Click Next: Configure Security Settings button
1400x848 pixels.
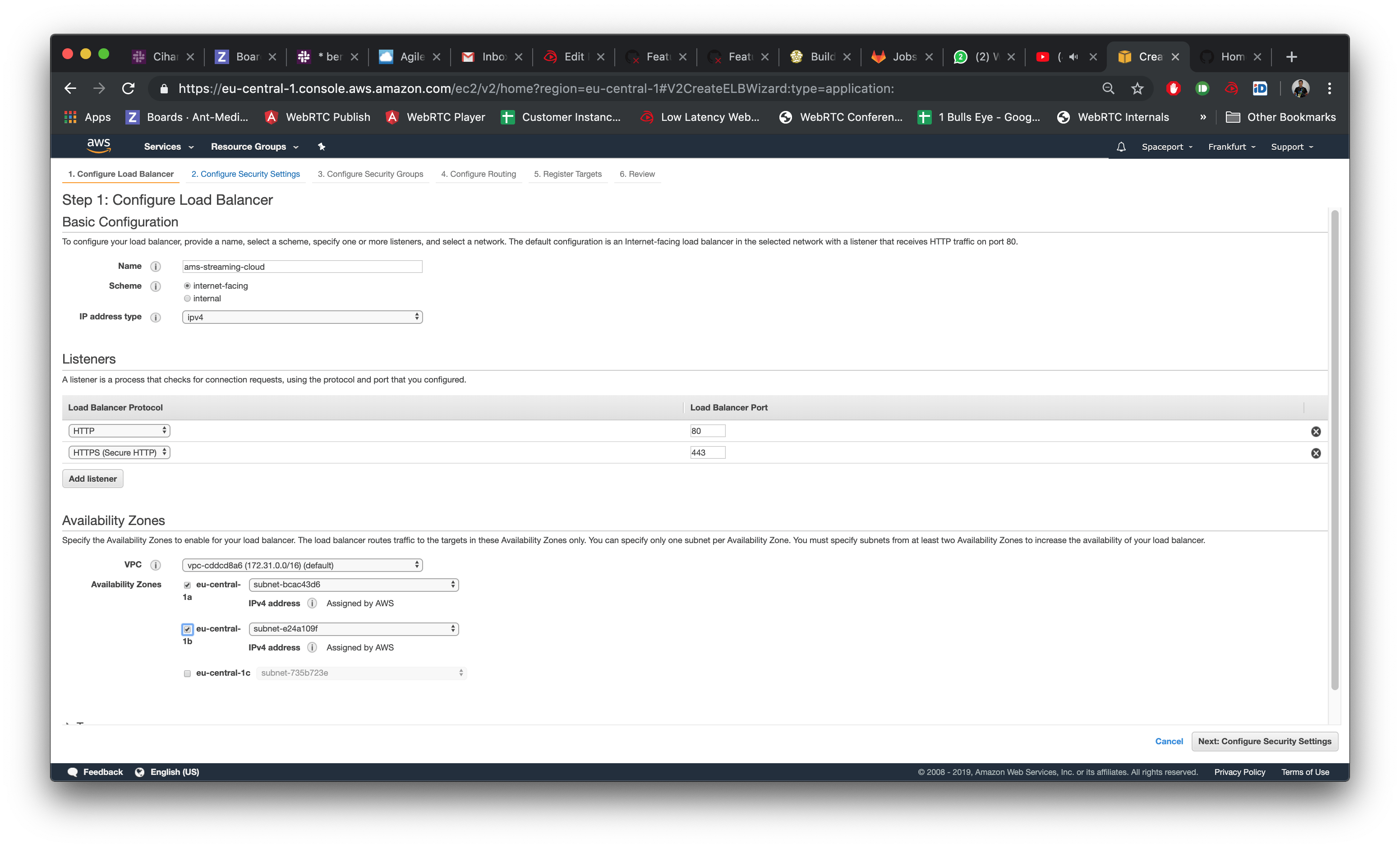point(1264,741)
